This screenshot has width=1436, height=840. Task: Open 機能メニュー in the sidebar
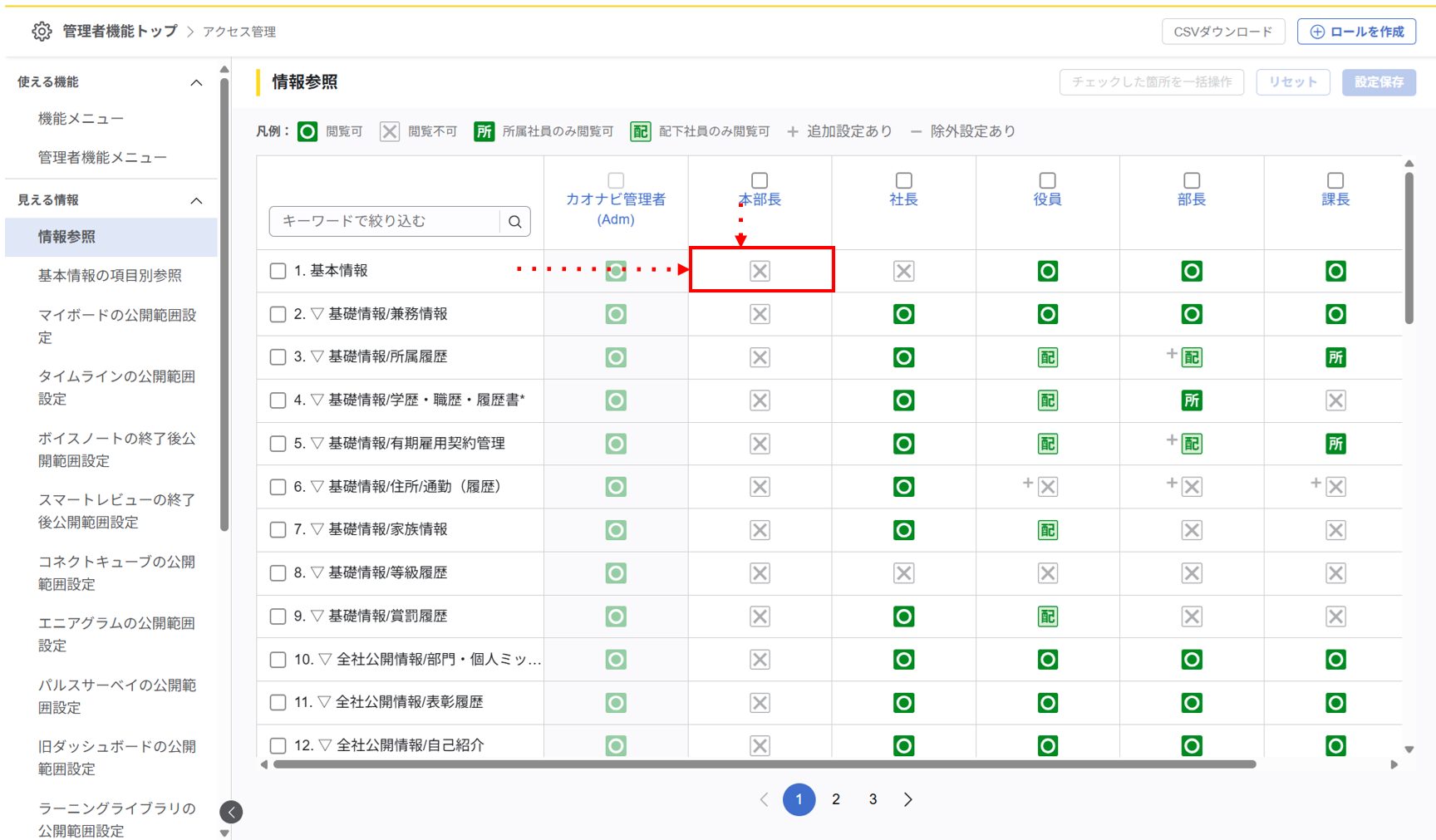pos(81,119)
